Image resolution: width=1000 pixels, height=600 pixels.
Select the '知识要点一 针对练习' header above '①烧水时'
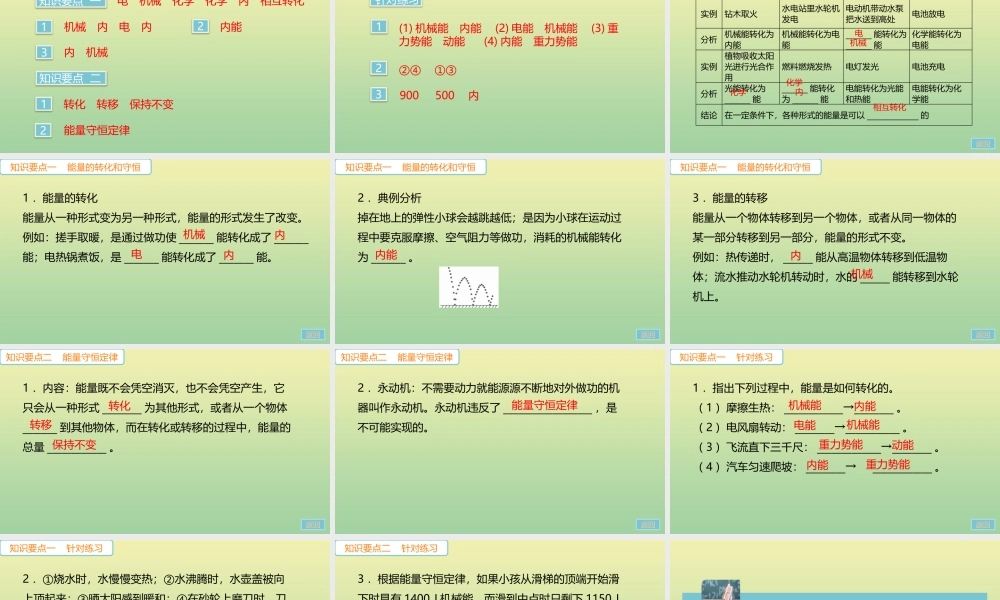[57, 548]
